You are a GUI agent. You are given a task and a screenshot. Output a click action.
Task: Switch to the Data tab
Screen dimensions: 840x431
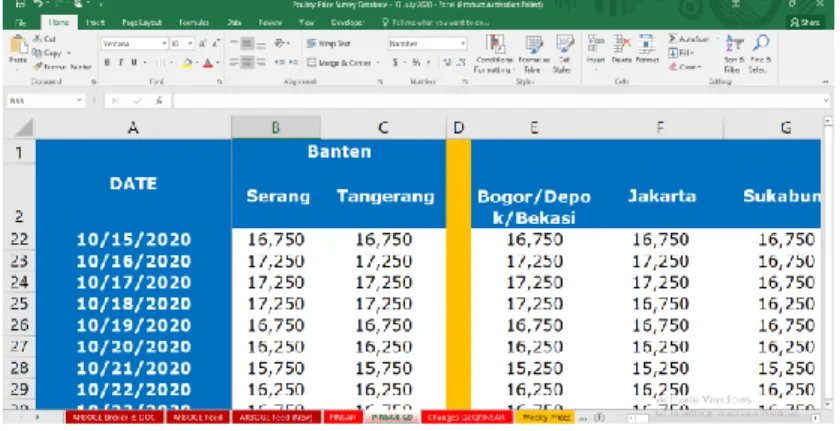pyautogui.click(x=234, y=22)
